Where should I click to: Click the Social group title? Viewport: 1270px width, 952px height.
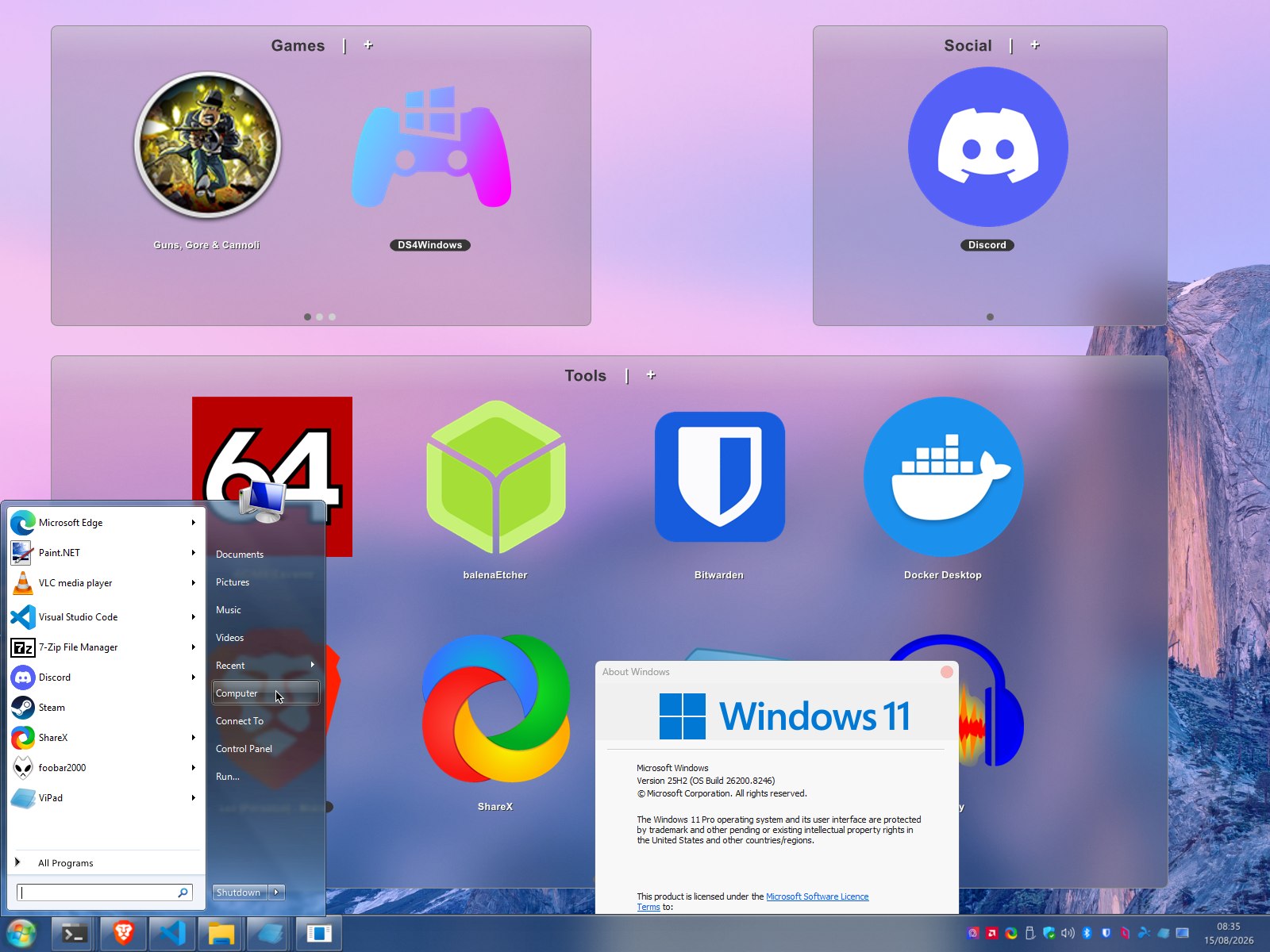(968, 46)
